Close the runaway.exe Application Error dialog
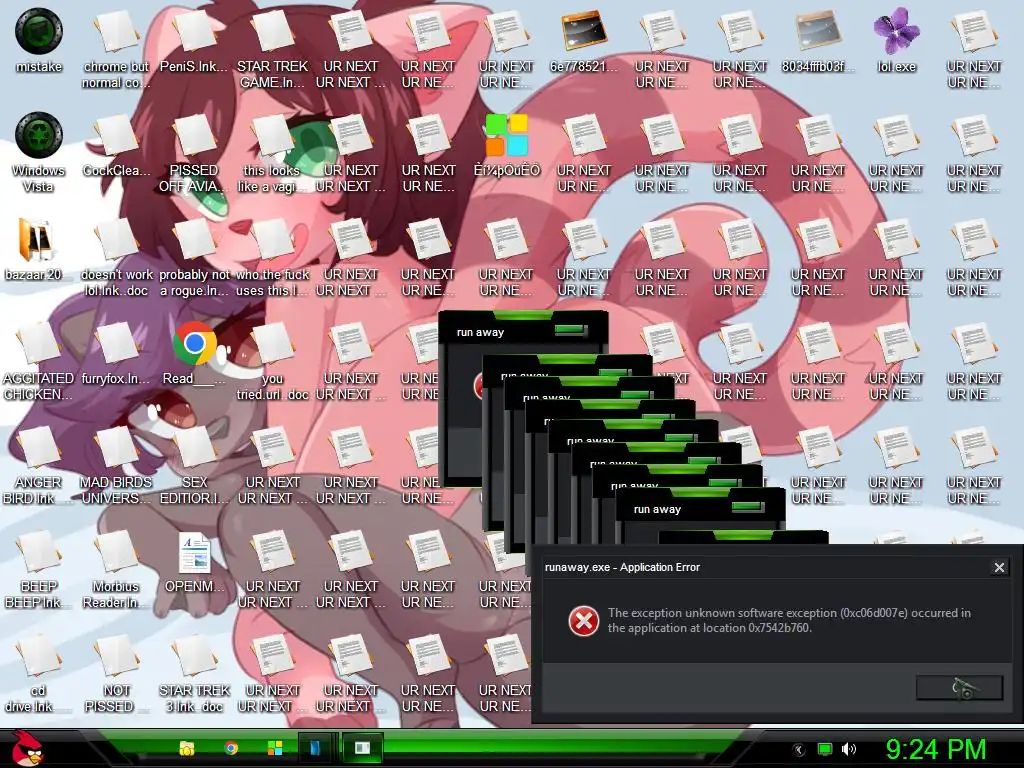Image resolution: width=1024 pixels, height=768 pixels. [x=999, y=568]
